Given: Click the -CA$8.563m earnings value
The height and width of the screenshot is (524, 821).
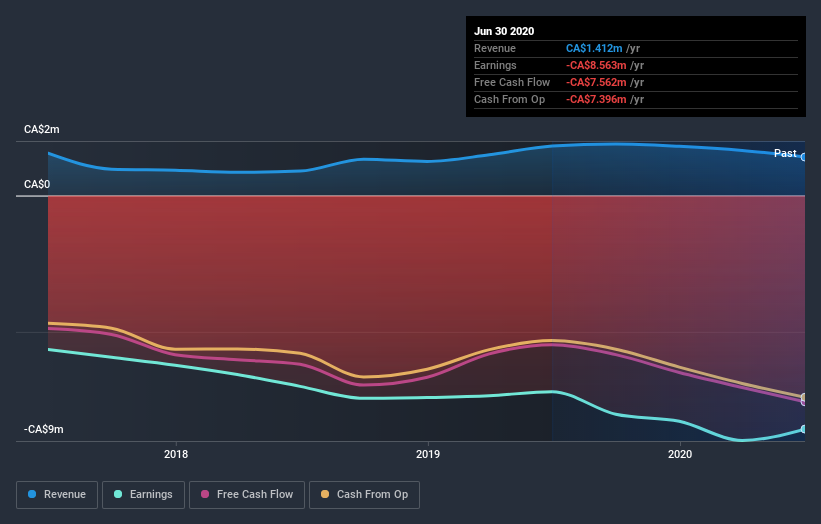Looking at the screenshot, I should (x=596, y=65).
